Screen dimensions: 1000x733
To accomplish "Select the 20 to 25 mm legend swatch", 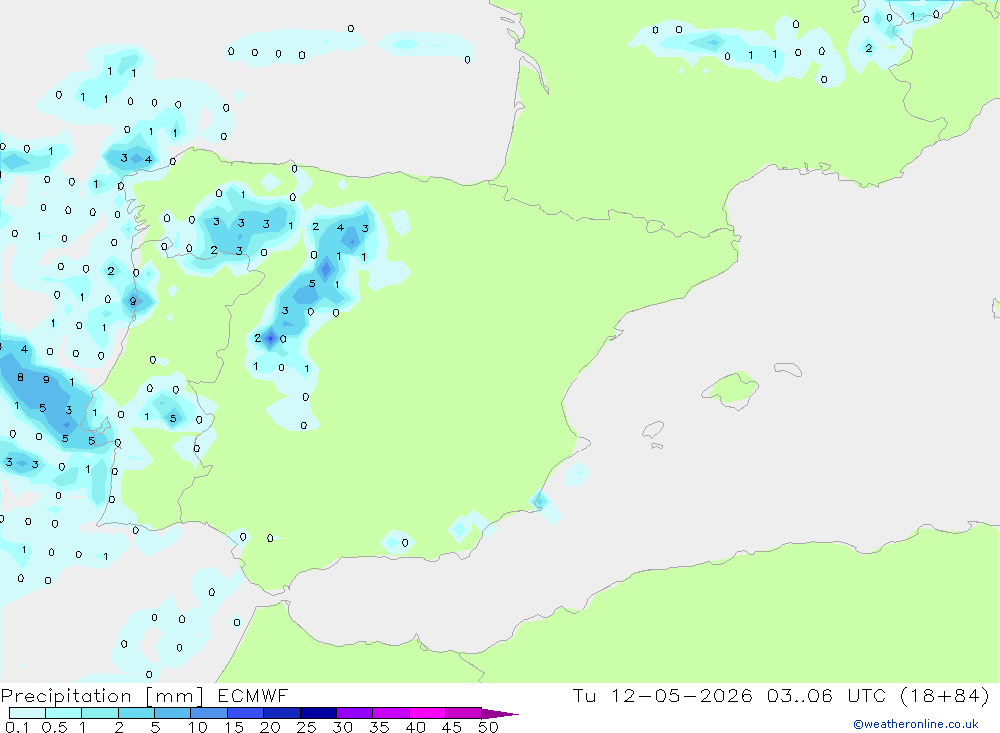I will 282,713.
